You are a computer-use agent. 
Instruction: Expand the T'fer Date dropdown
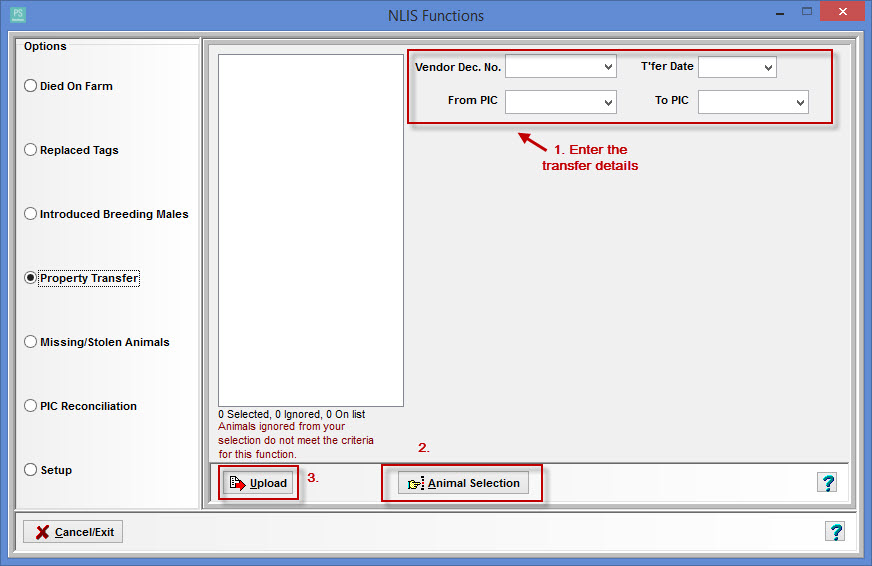(x=768, y=67)
